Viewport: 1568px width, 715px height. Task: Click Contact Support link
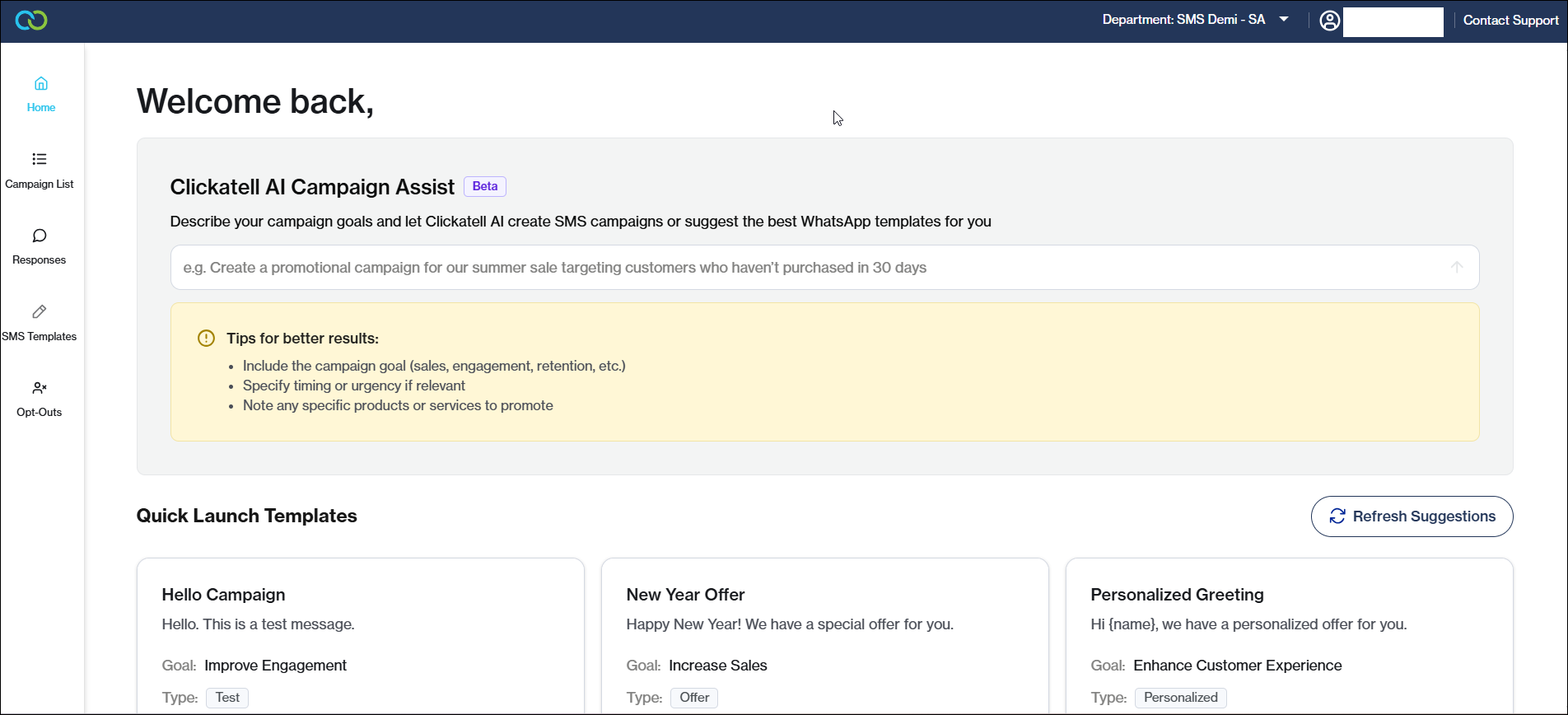click(1510, 21)
